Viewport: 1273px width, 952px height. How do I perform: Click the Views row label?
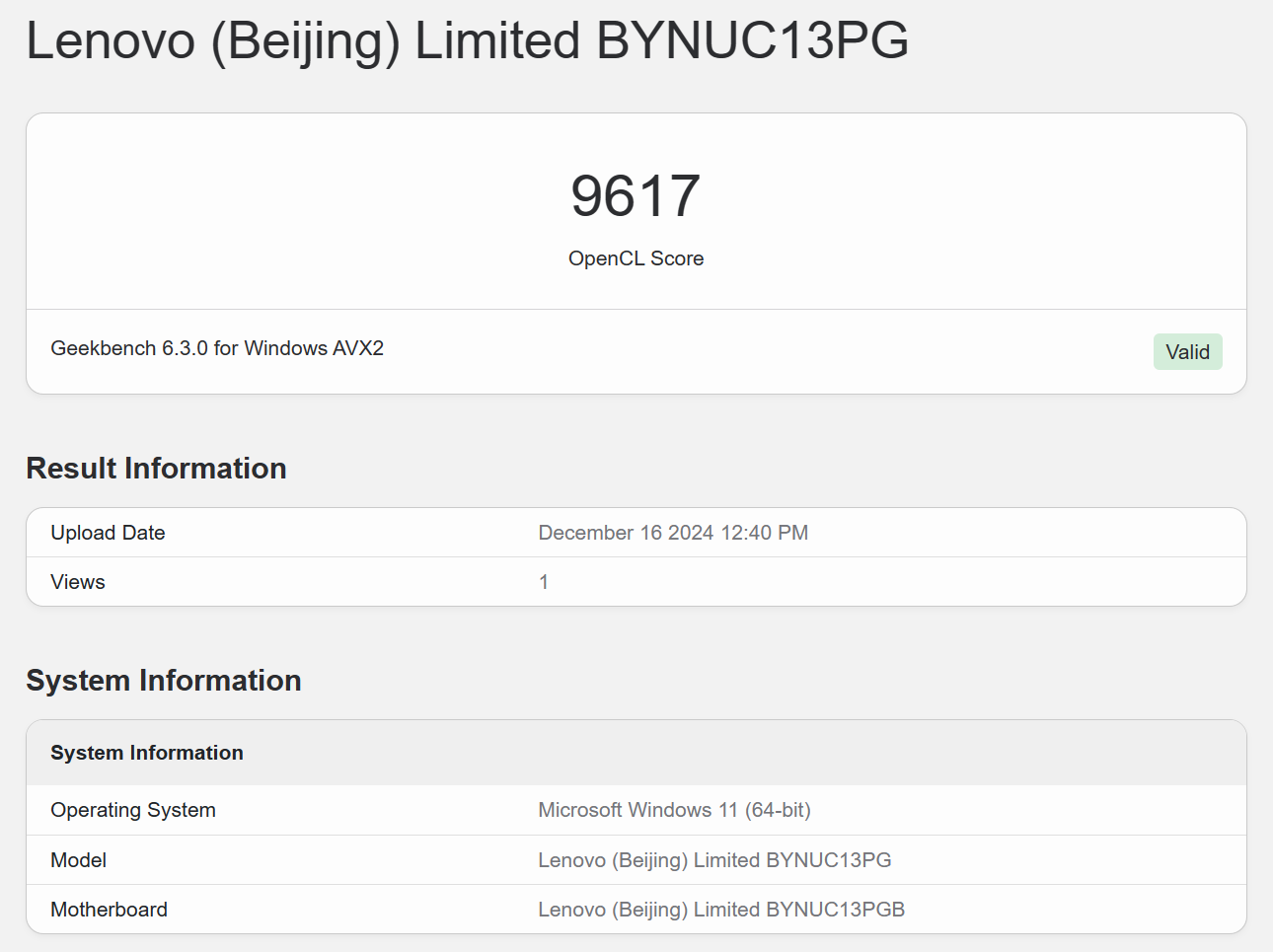78,582
